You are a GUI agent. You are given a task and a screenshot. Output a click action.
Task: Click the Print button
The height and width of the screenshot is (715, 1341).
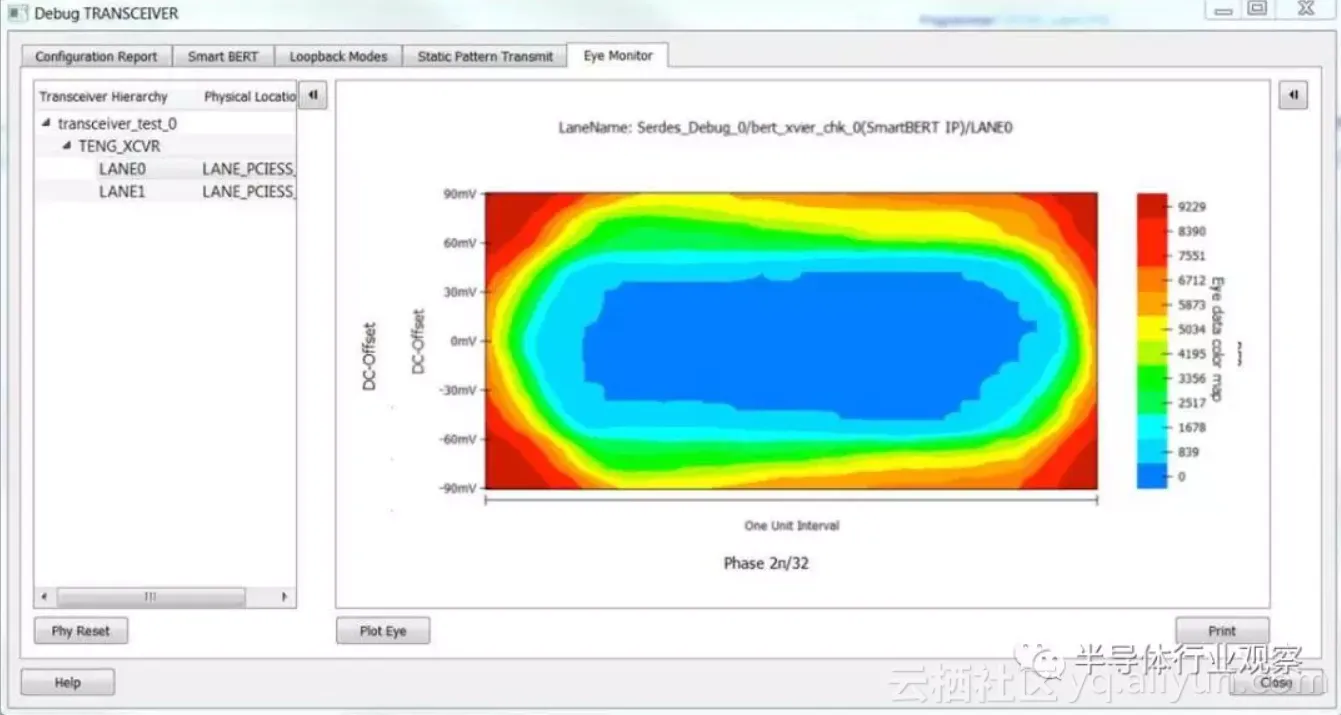(1222, 631)
